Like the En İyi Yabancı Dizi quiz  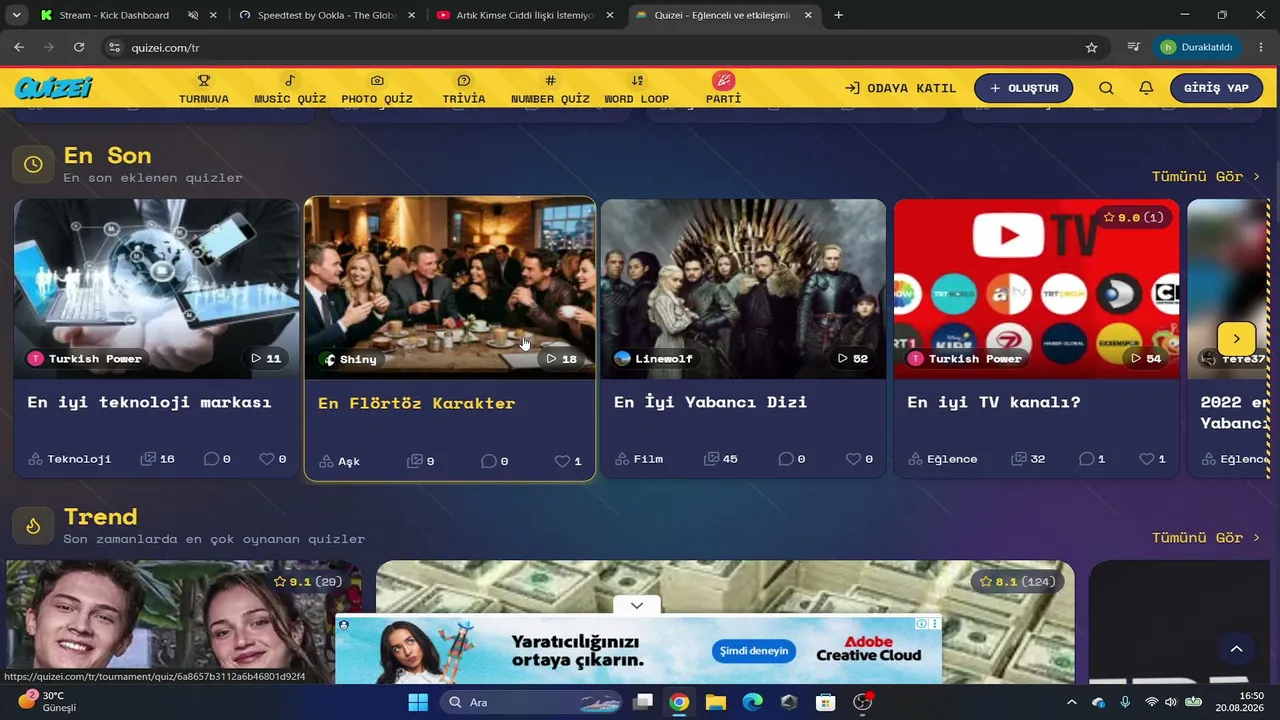click(x=860, y=459)
